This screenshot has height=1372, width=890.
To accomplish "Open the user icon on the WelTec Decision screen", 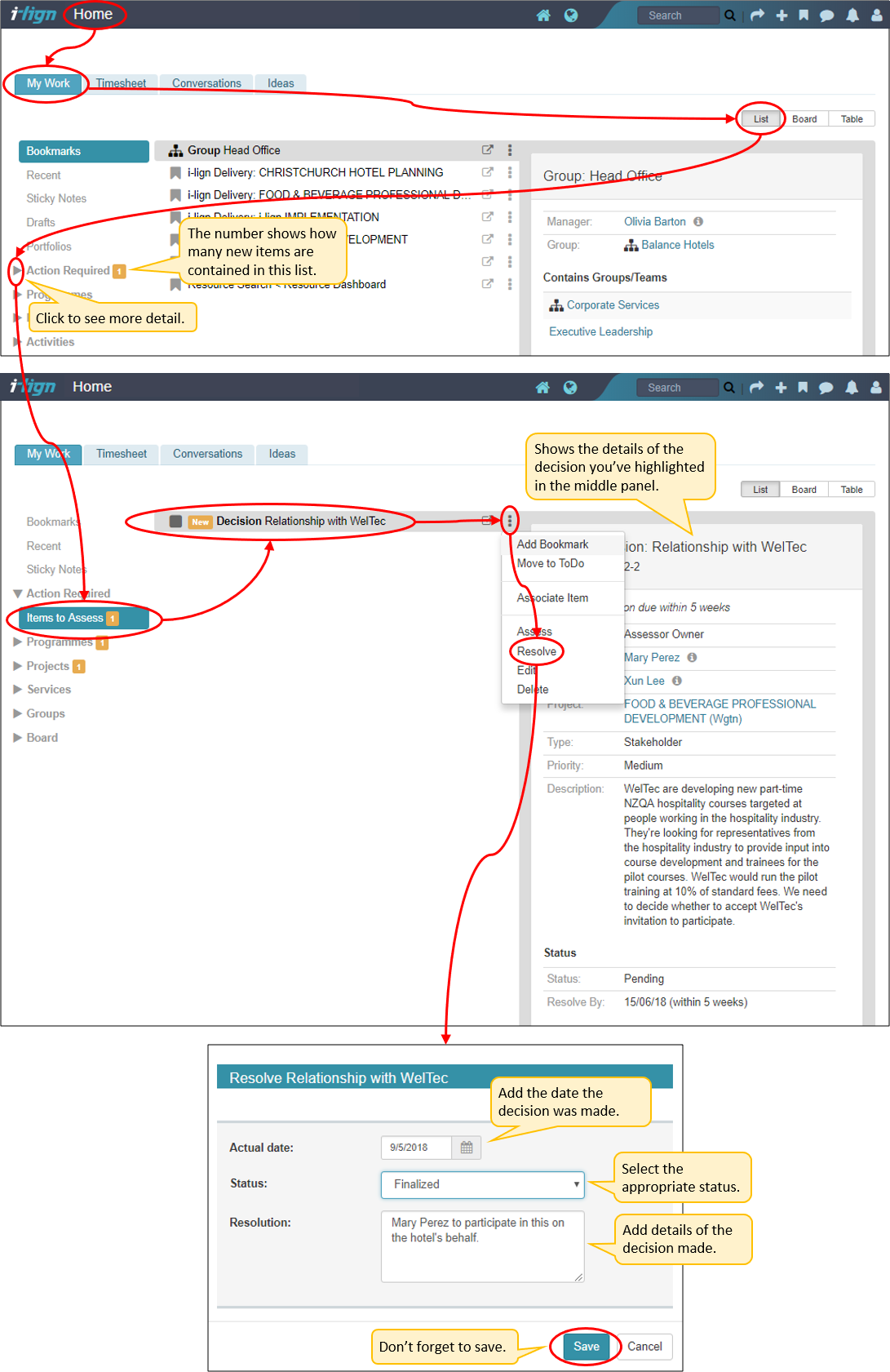I will click(876, 388).
